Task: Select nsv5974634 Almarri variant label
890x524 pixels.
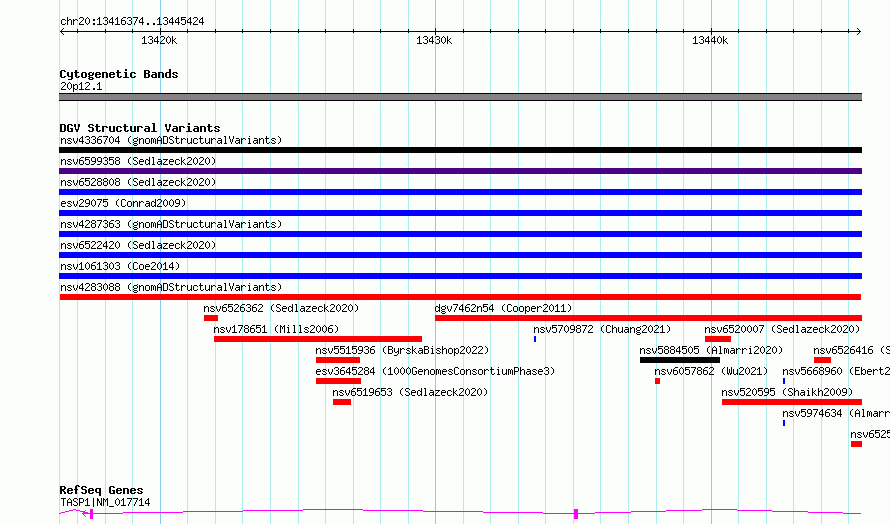Action: (x=836, y=413)
